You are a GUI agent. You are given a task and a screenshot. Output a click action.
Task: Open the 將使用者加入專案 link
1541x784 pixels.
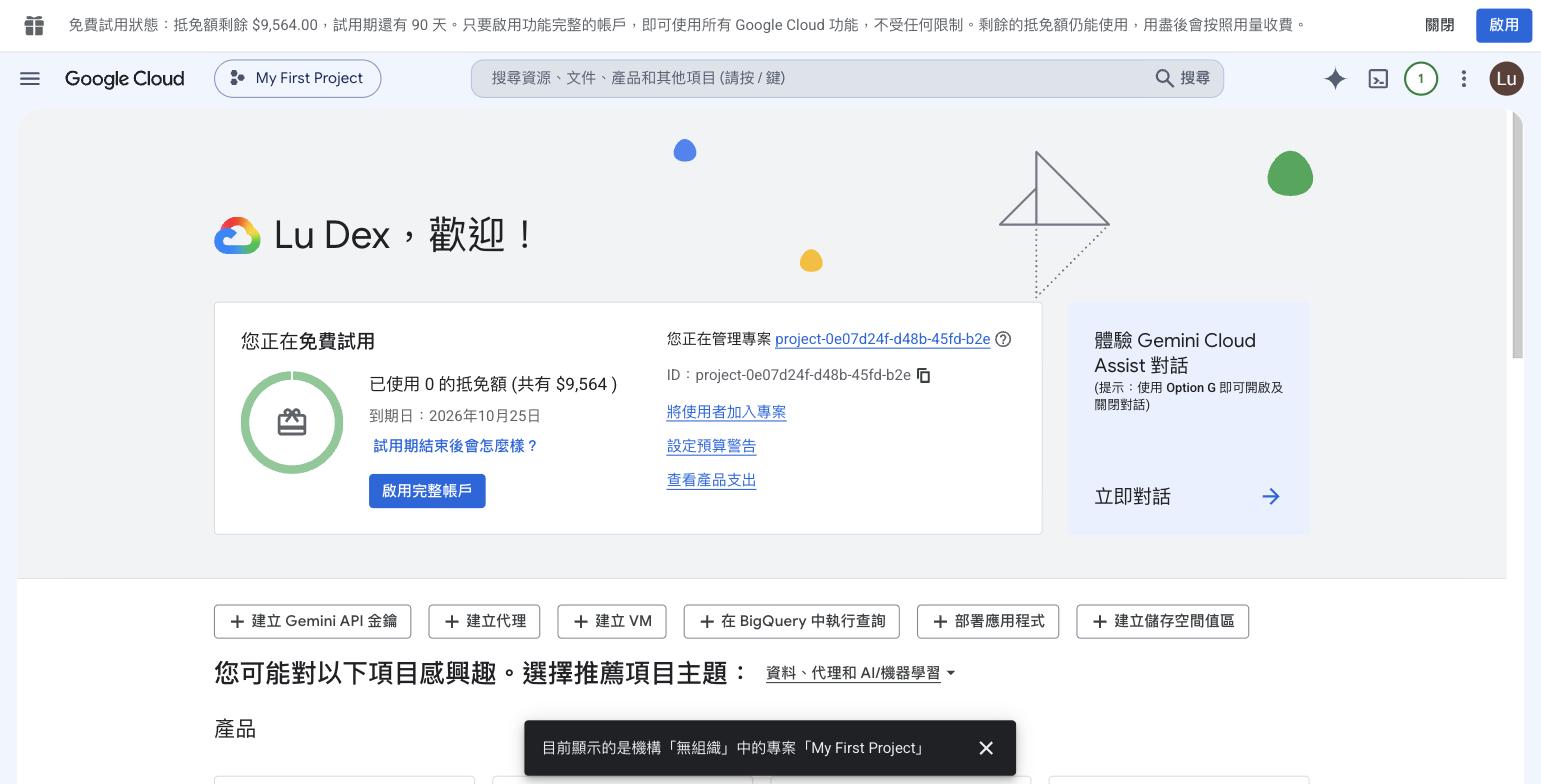(x=727, y=412)
